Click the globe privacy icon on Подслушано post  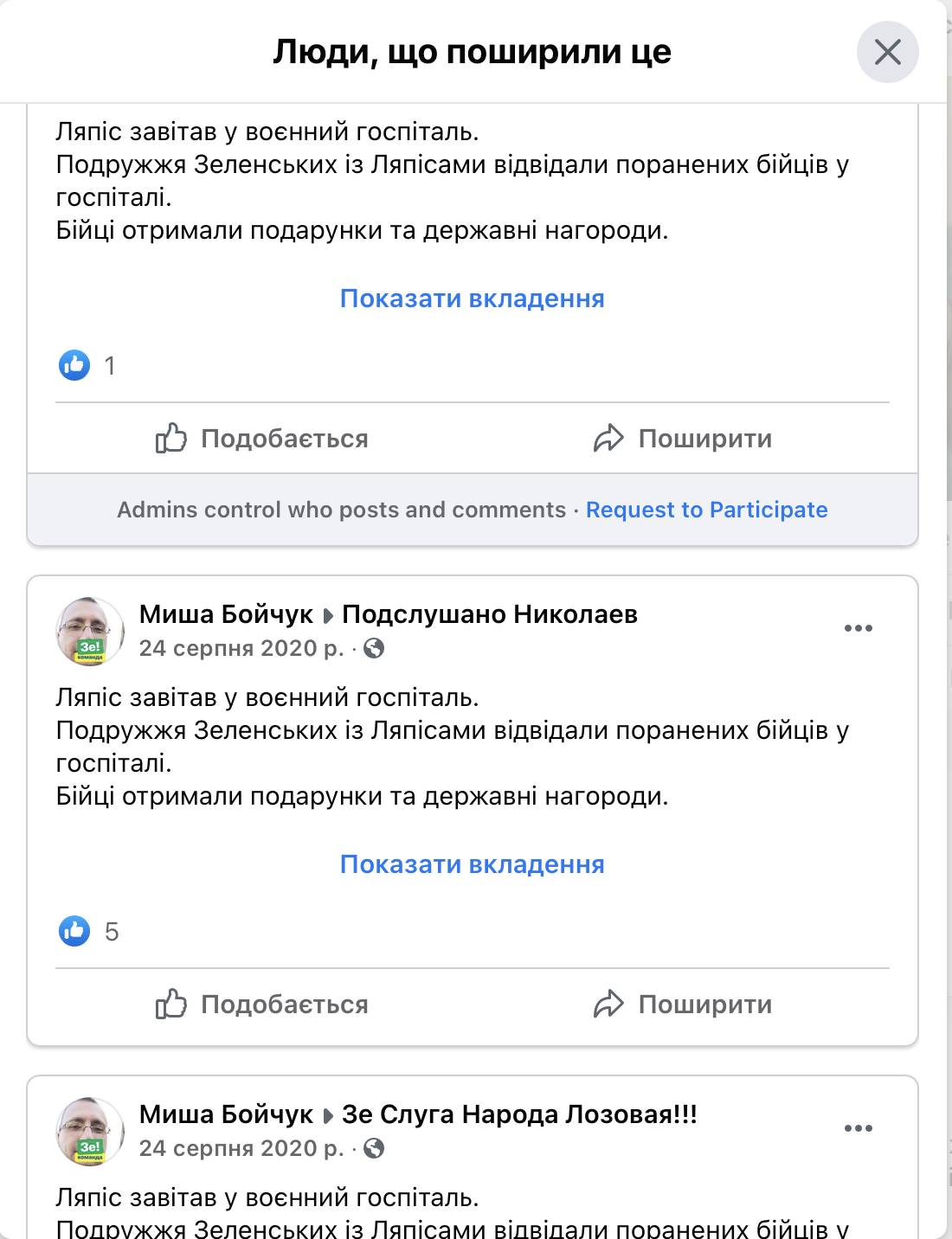click(374, 648)
